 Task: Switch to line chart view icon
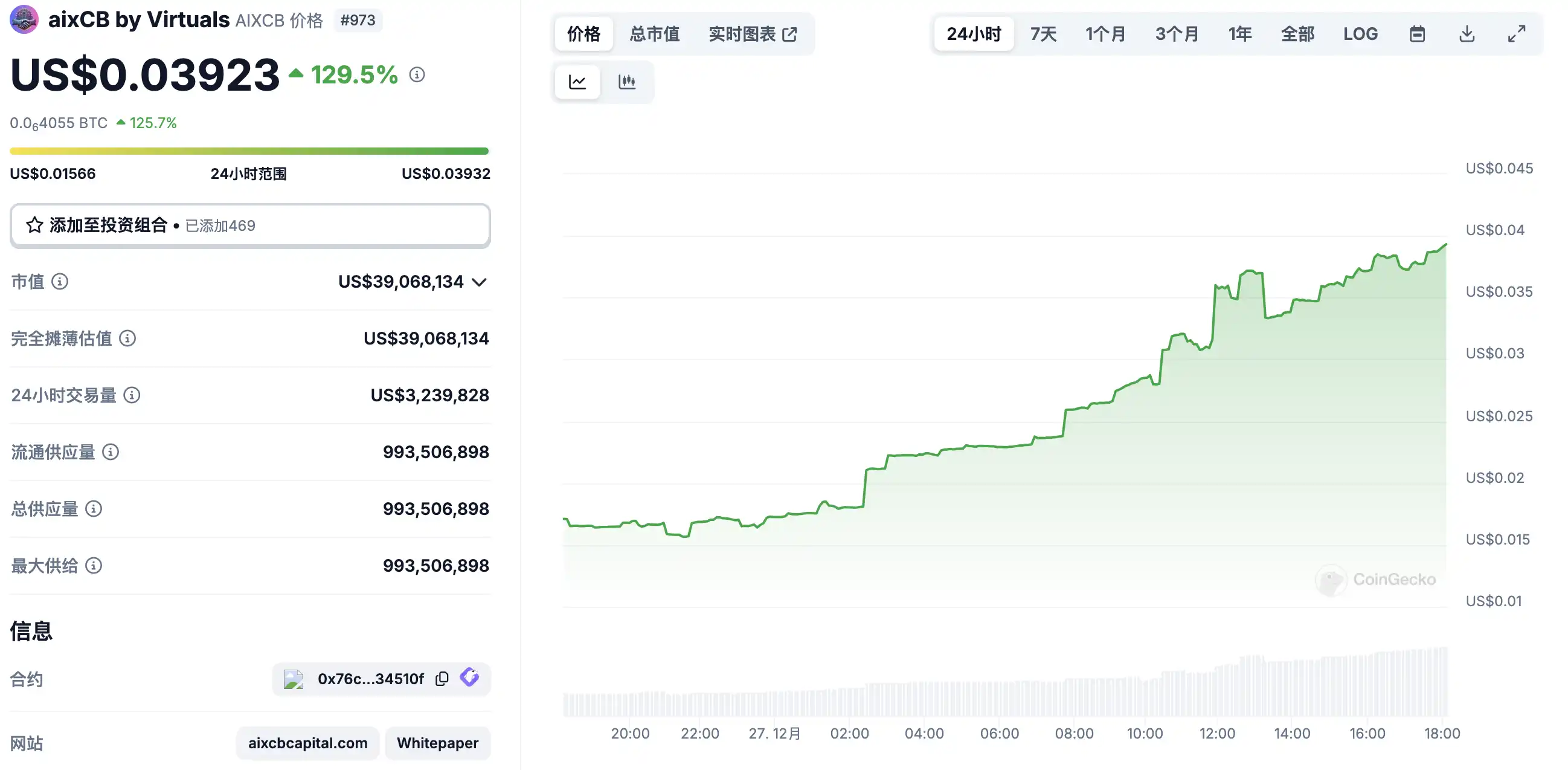click(x=577, y=82)
